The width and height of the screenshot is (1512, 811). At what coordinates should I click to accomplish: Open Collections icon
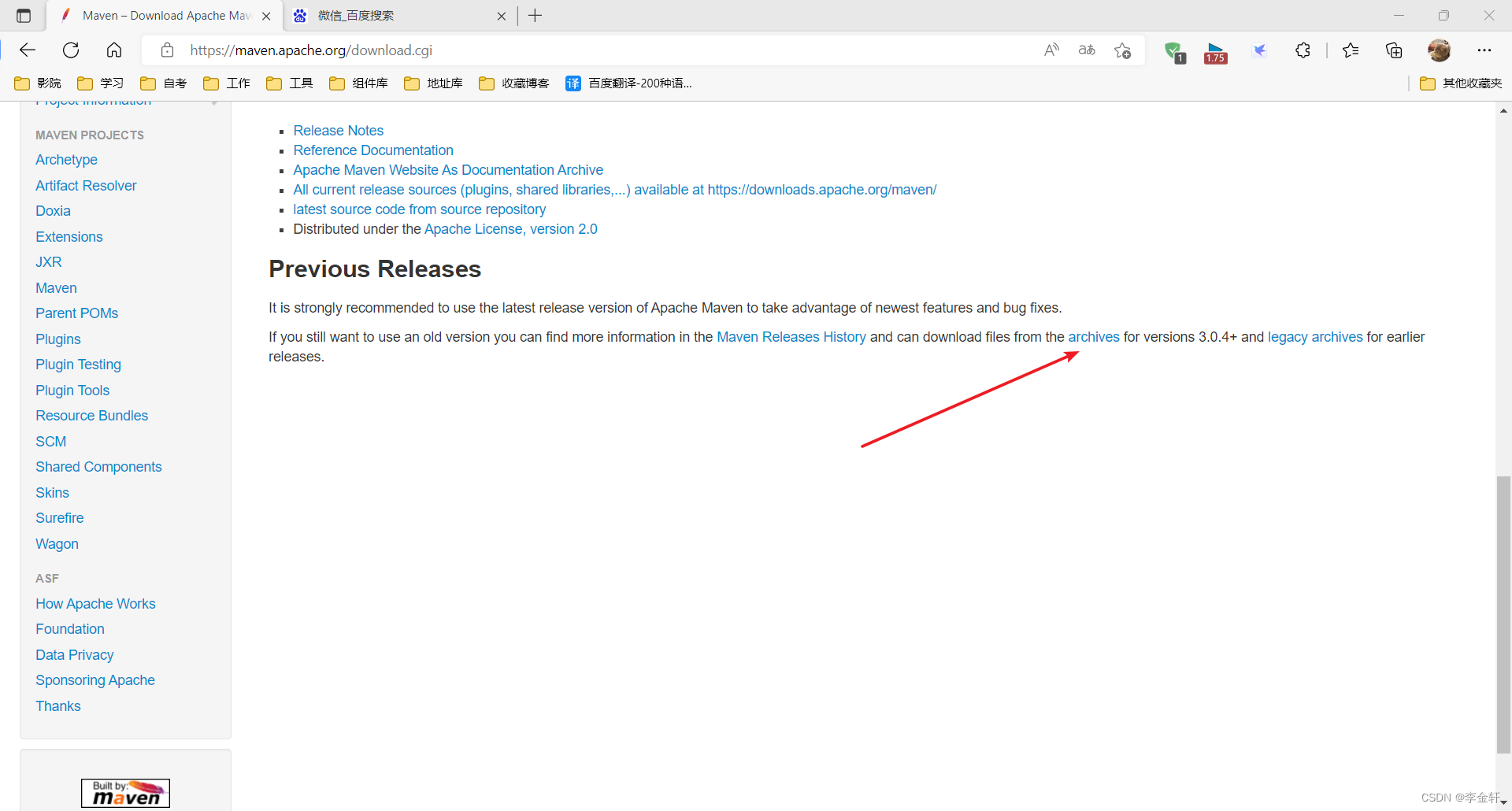[1394, 50]
